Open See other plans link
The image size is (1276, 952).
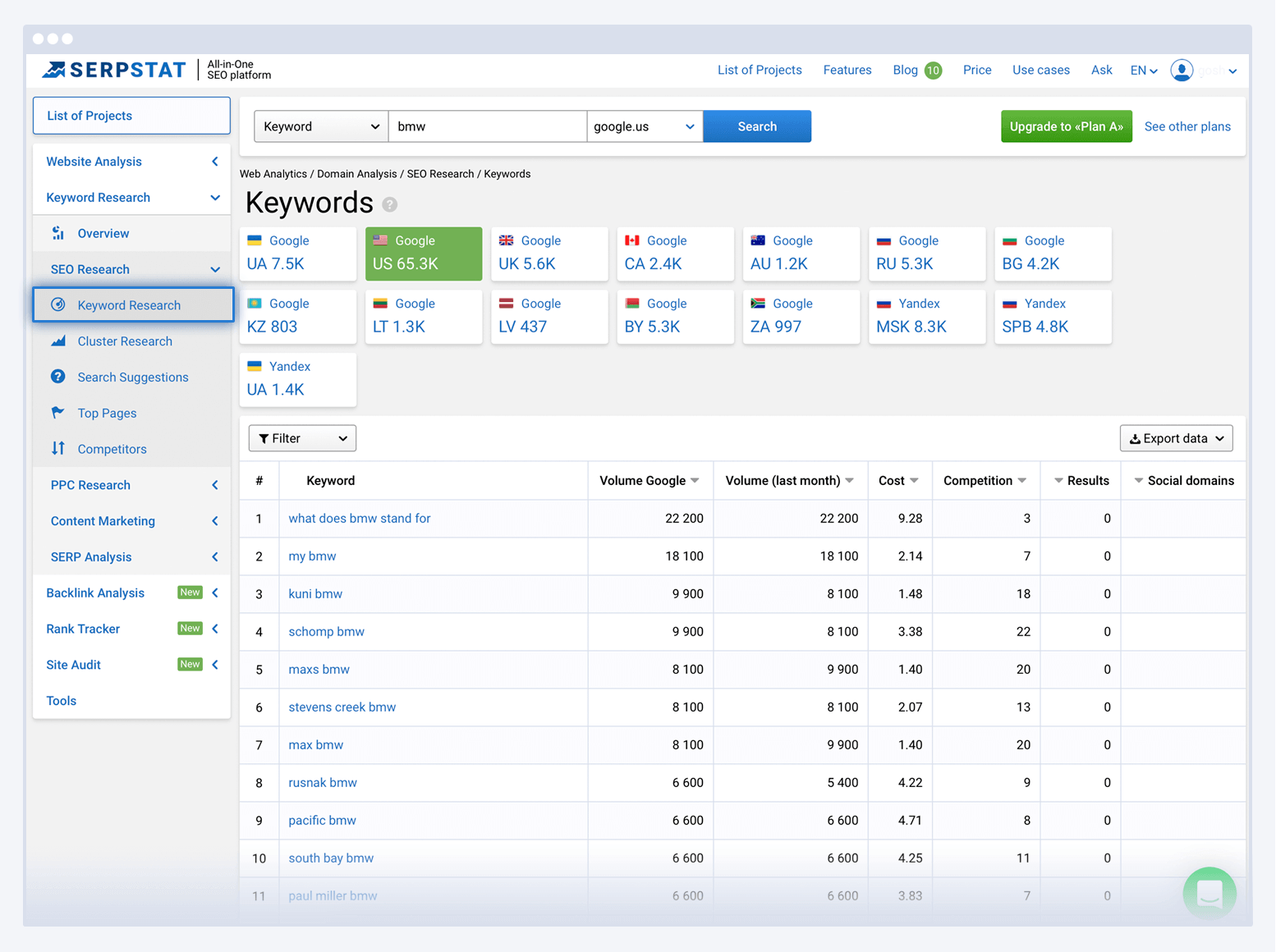[1187, 126]
